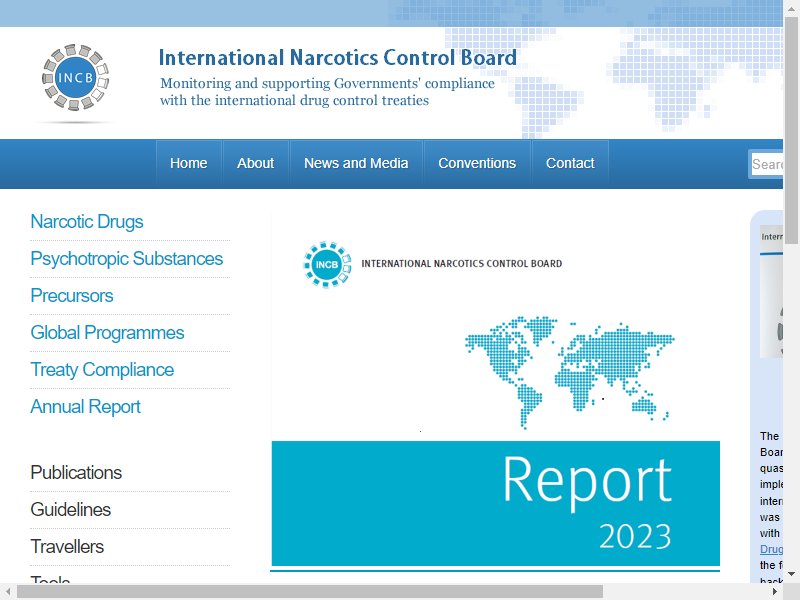Focus the Search input field

coord(767,164)
